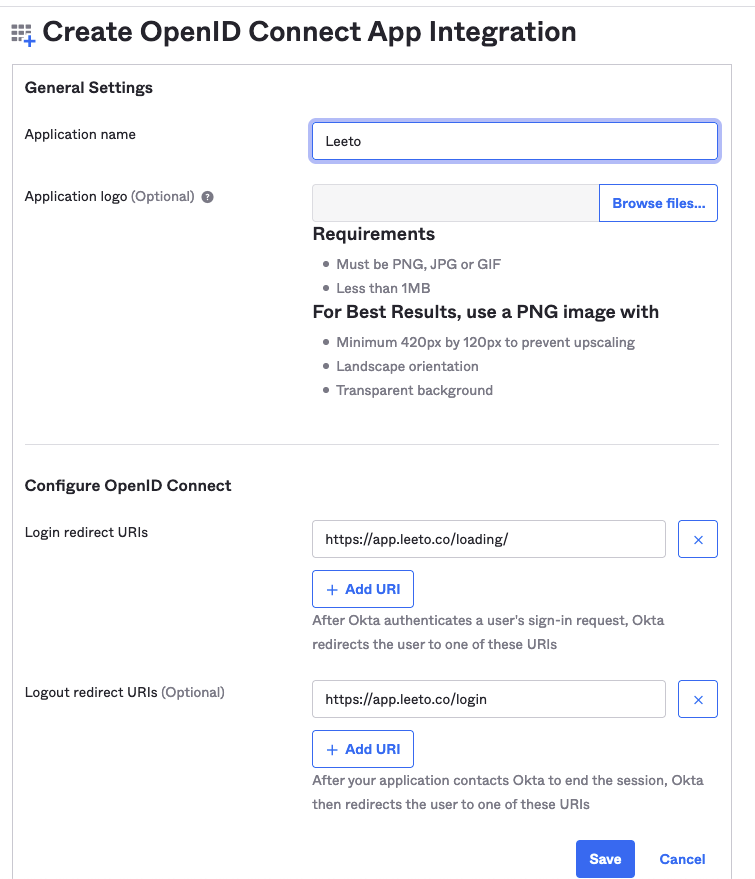Click the Login redirect URIs label
The height and width of the screenshot is (879, 755).
[86, 533]
